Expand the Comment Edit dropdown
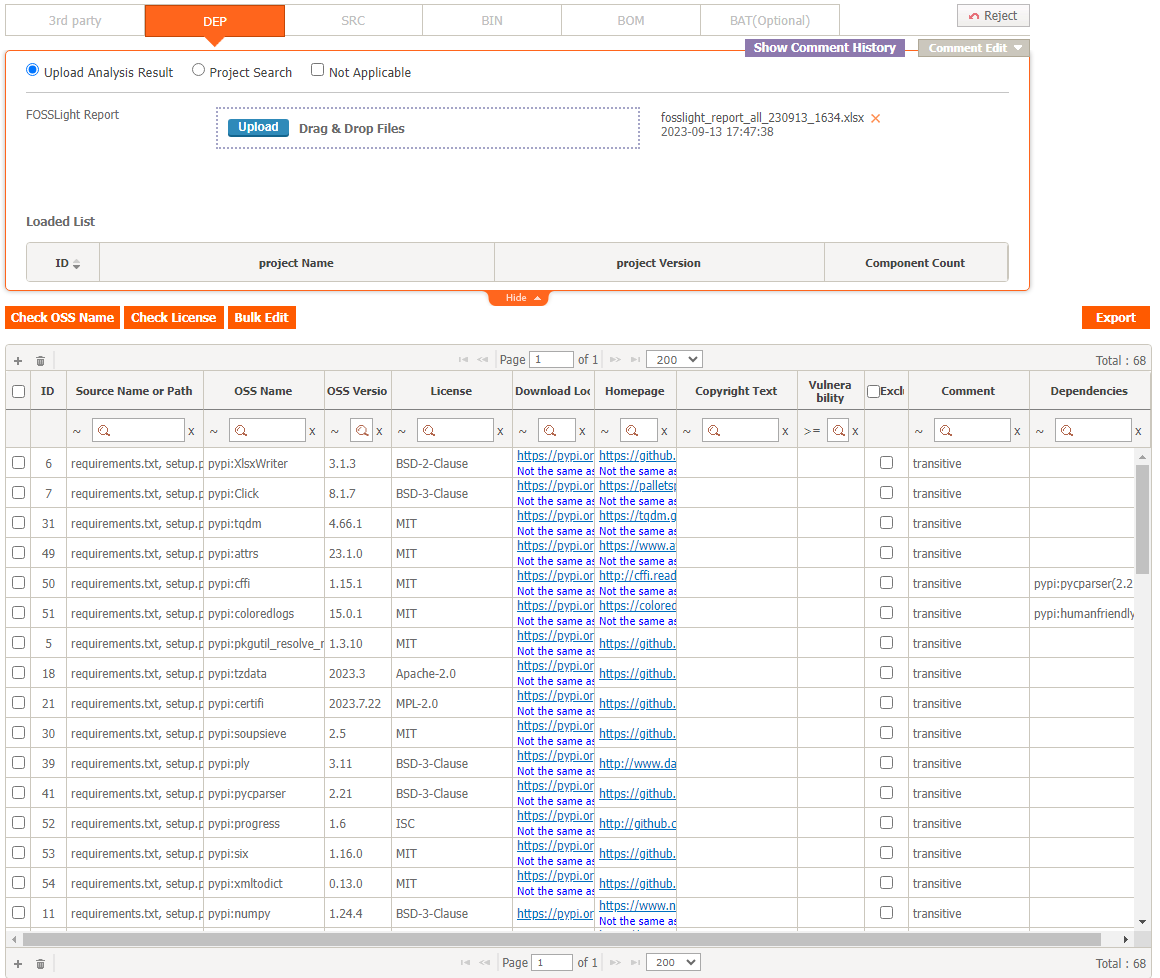Viewport: 1160px width, 978px height. [x=973, y=48]
